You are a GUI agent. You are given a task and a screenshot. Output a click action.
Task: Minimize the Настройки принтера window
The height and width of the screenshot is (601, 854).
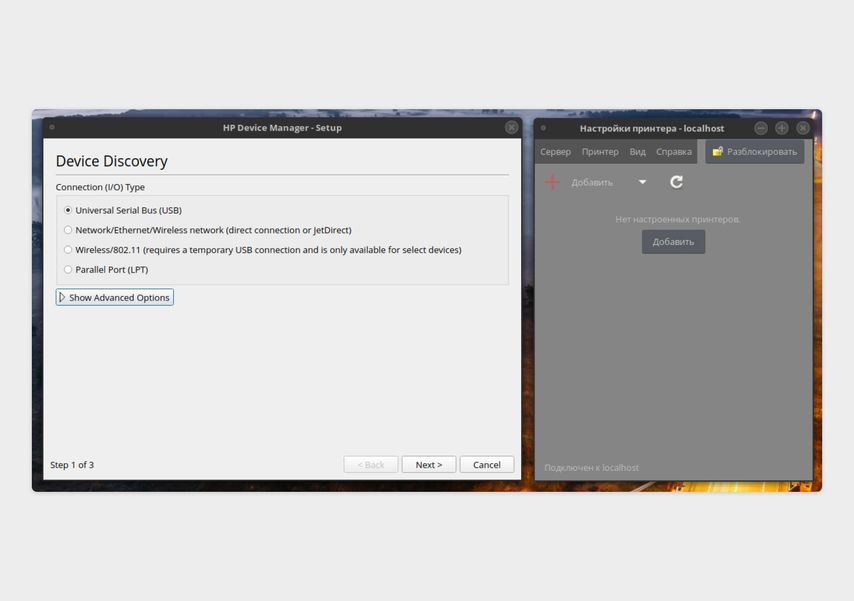point(761,128)
